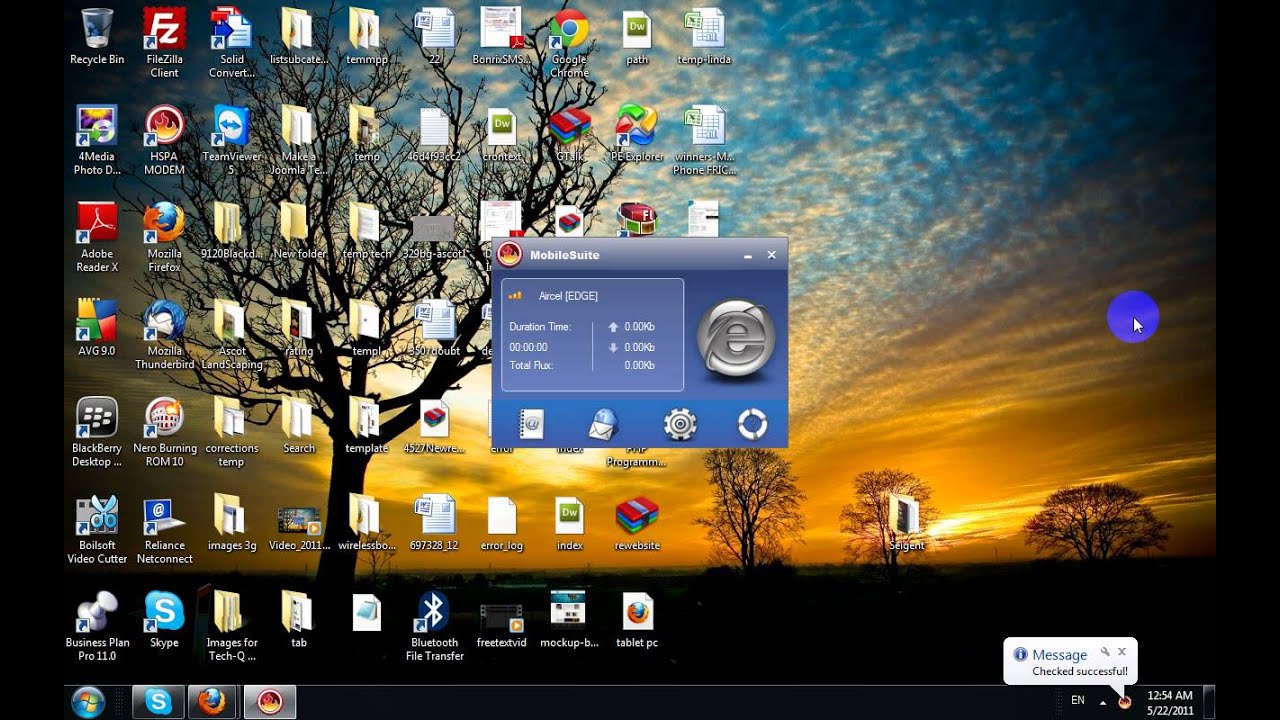Select the rewebsite archive icon
This screenshot has width=1280, height=720.
pos(637,523)
